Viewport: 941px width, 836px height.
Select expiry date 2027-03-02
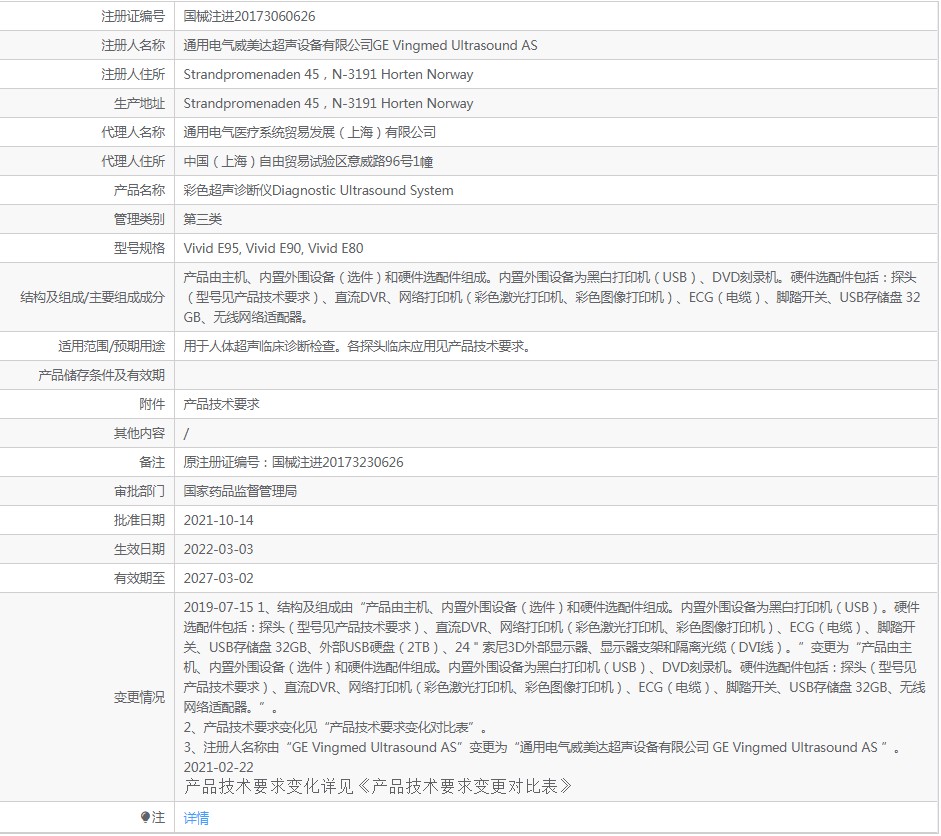click(x=218, y=578)
